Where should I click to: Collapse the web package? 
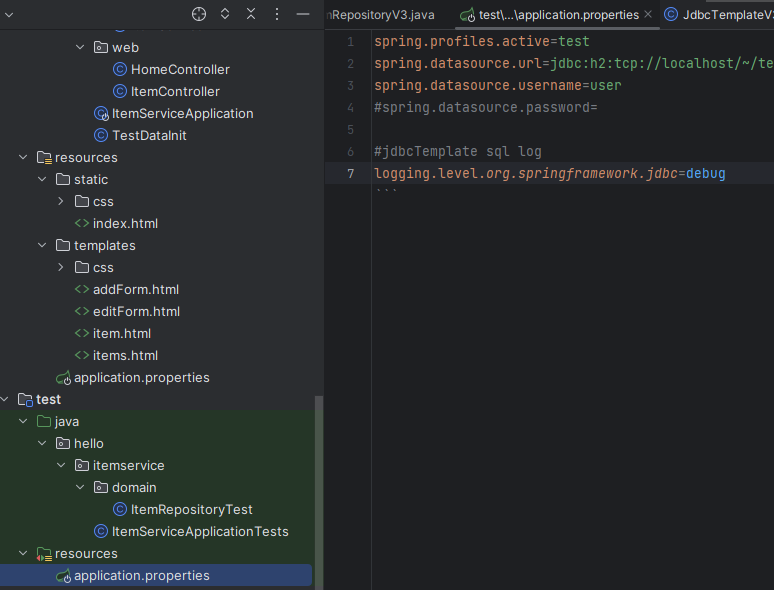(x=80, y=47)
